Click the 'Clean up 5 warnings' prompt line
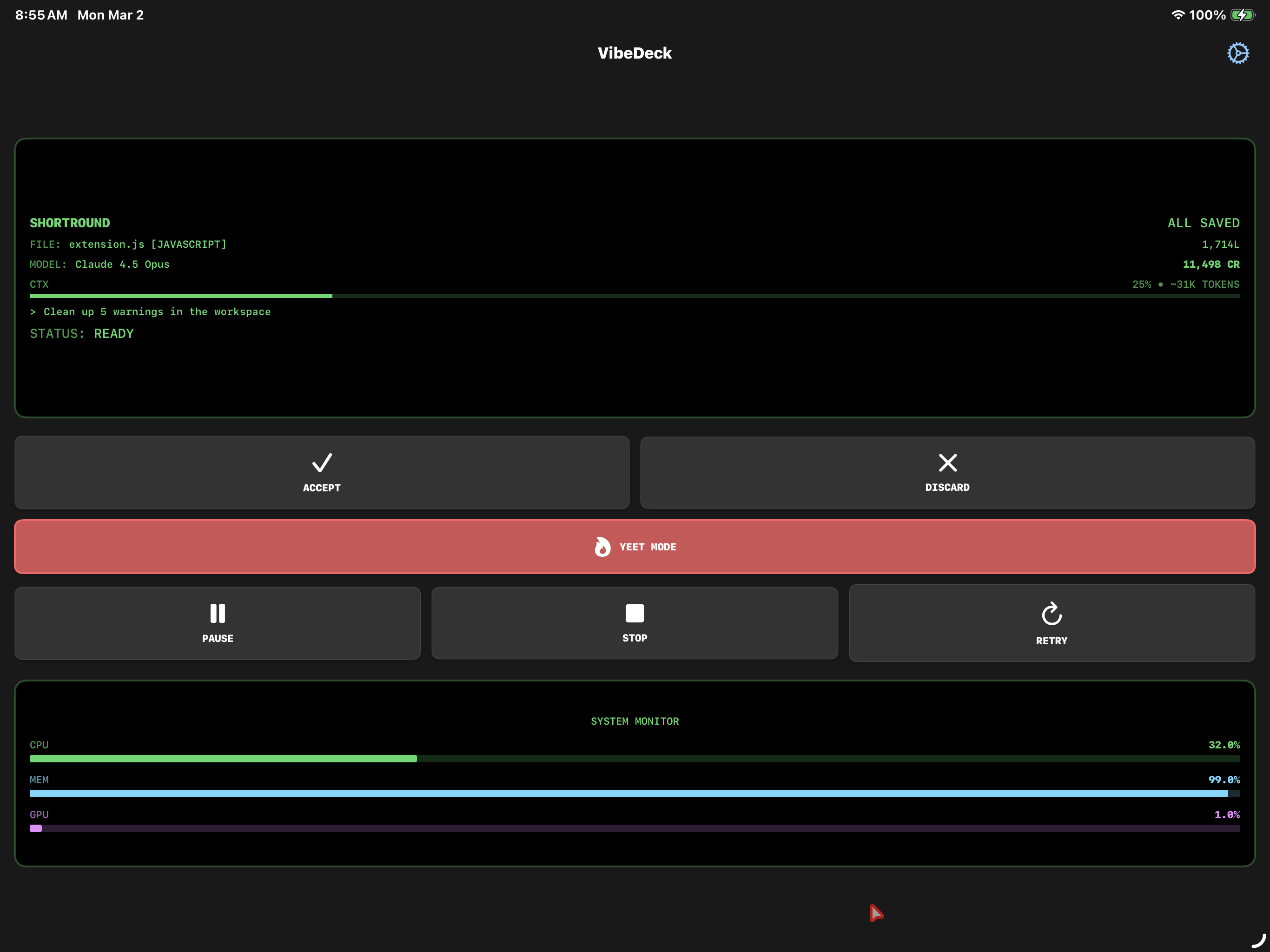Viewport: 1270px width, 952px height. (x=151, y=311)
